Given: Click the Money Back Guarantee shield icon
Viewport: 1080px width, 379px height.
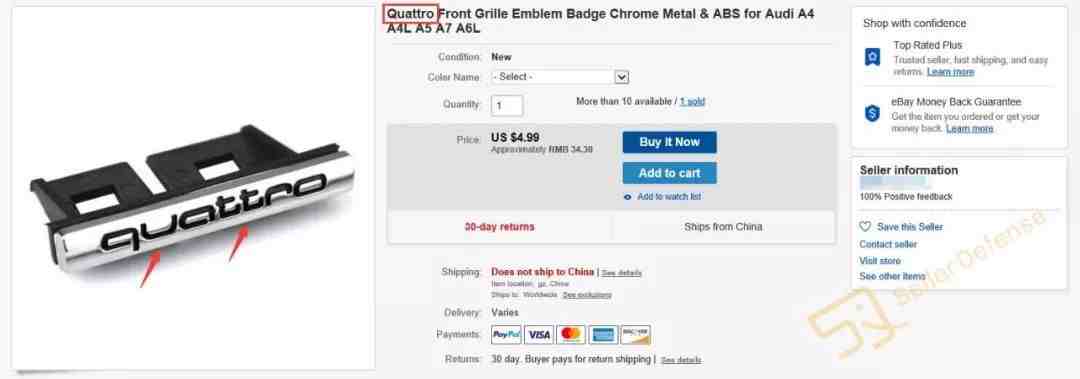Looking at the screenshot, I should click(872, 113).
